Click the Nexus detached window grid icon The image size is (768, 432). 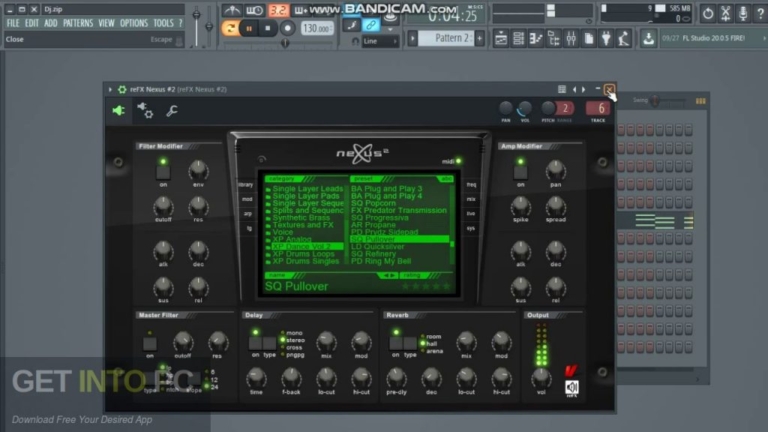[x=562, y=89]
